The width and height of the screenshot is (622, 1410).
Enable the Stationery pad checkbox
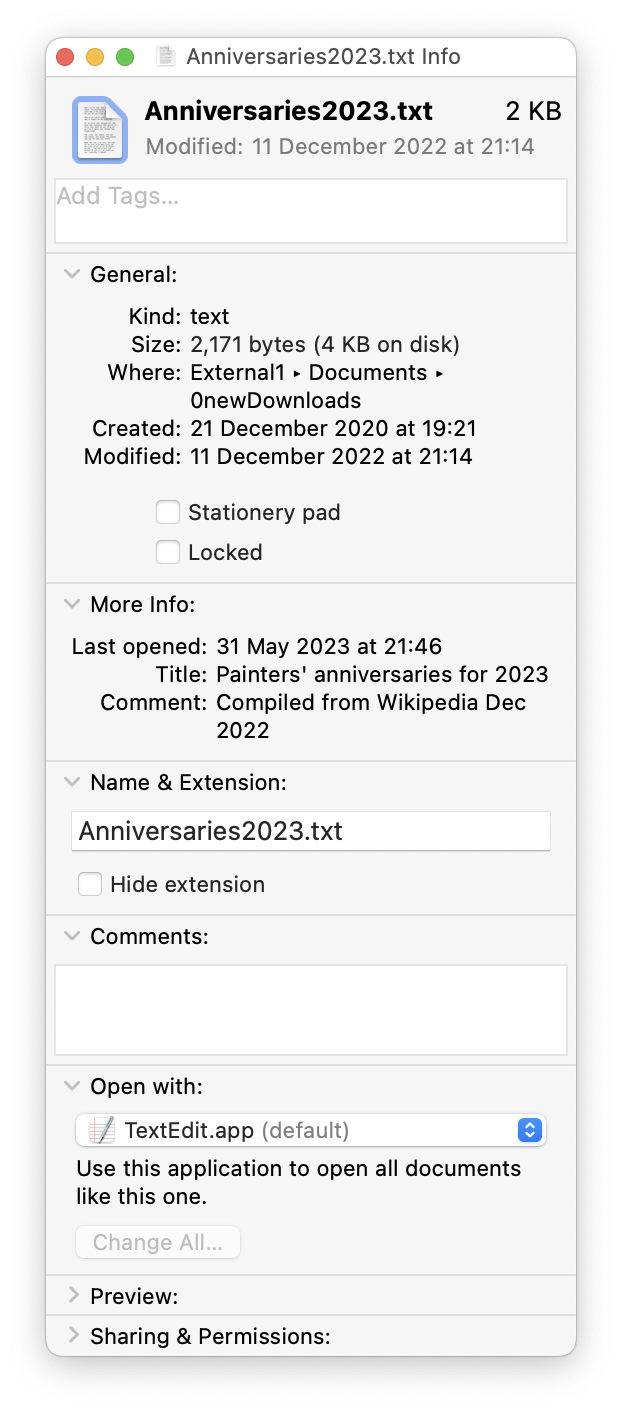point(168,513)
